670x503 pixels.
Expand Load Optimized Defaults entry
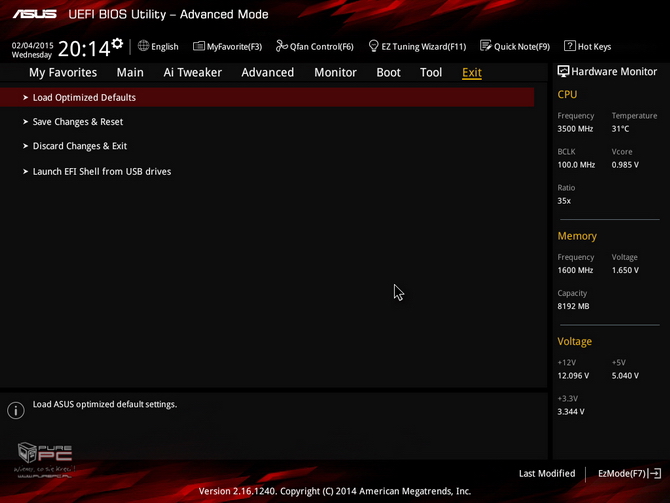click(84, 98)
